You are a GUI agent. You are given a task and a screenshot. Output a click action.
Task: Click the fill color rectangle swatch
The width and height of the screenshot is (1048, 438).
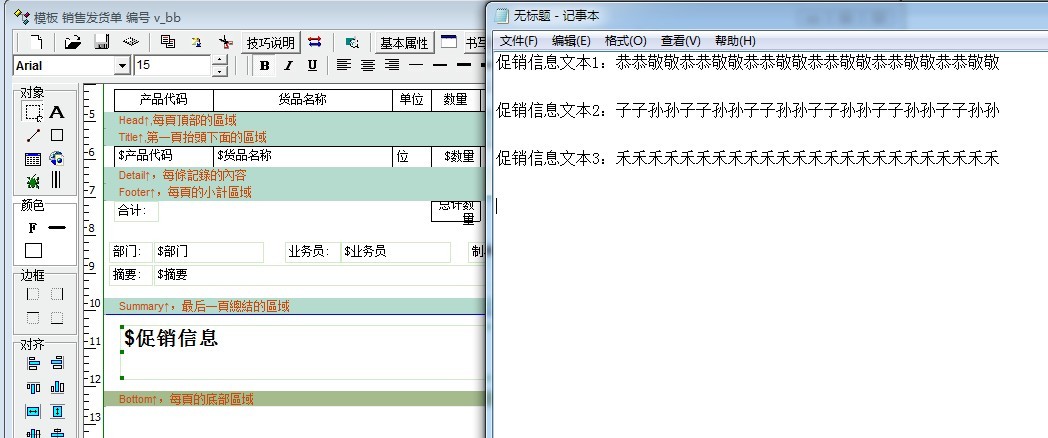33,250
